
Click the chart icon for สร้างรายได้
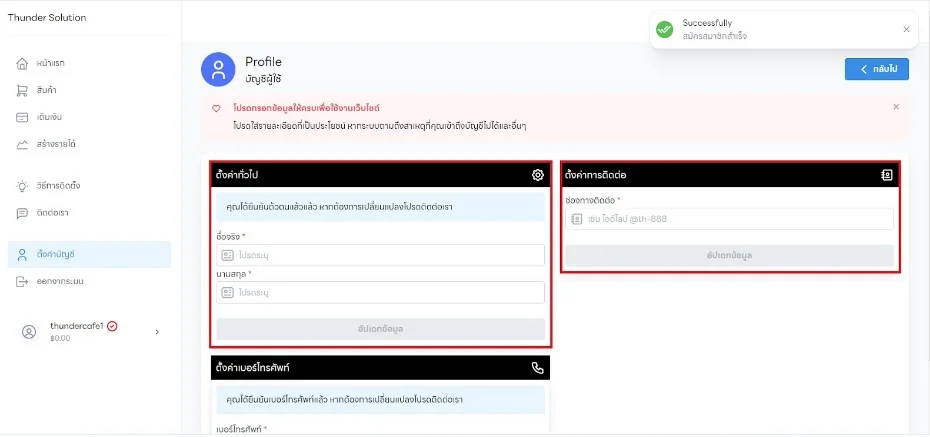(x=22, y=144)
